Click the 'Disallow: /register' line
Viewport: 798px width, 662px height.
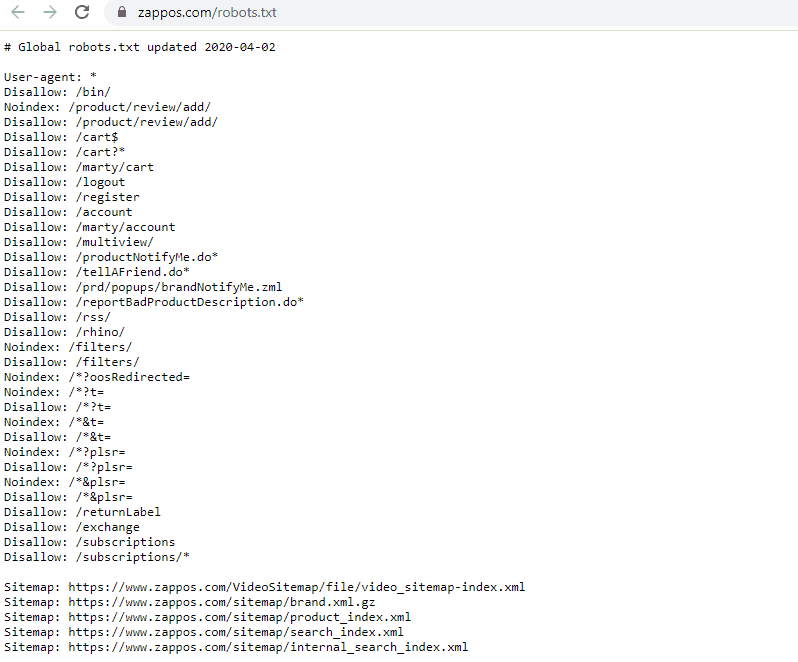click(72, 197)
